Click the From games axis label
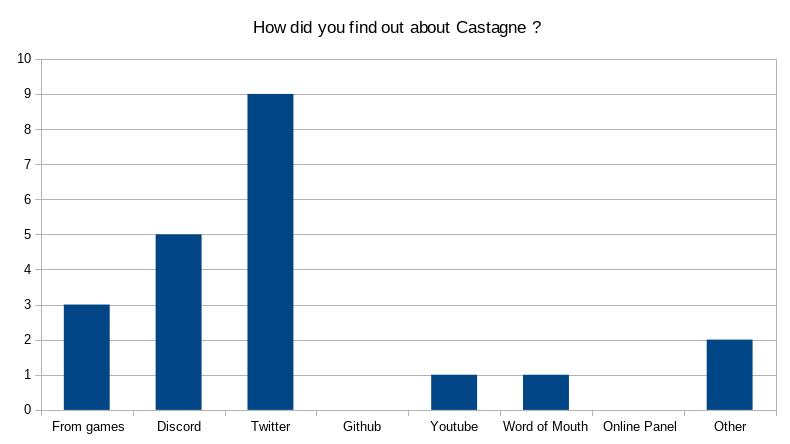Viewport: 790px width, 444px height. pyautogui.click(x=88, y=427)
